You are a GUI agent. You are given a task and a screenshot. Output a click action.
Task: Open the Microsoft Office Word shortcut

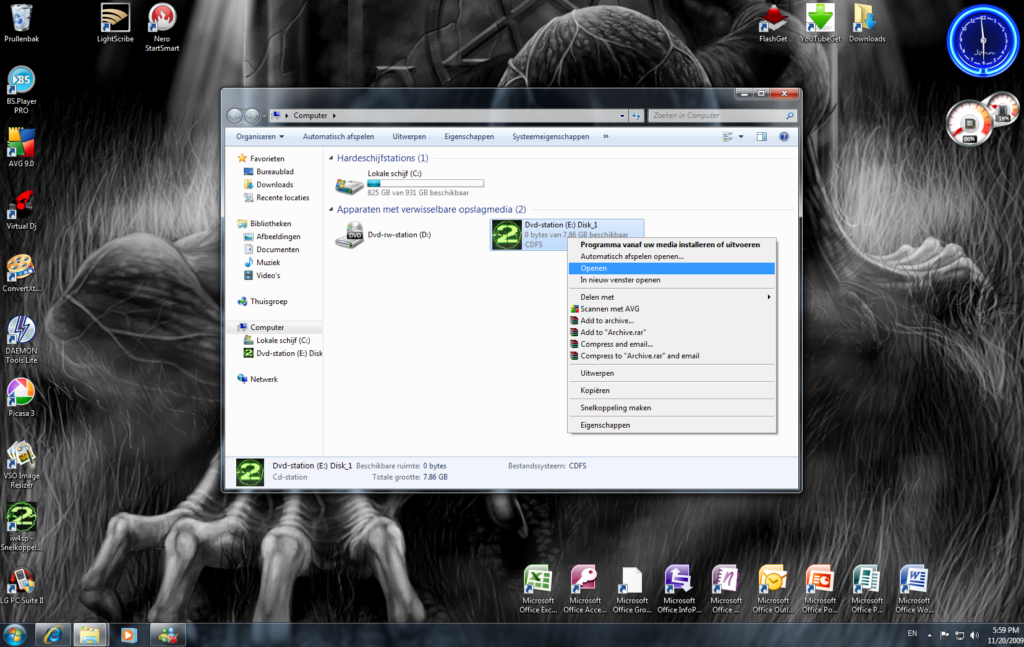point(914,590)
